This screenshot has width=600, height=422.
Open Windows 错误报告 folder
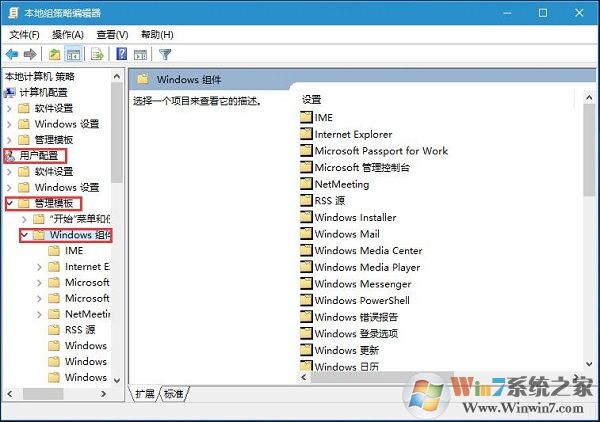click(x=349, y=317)
